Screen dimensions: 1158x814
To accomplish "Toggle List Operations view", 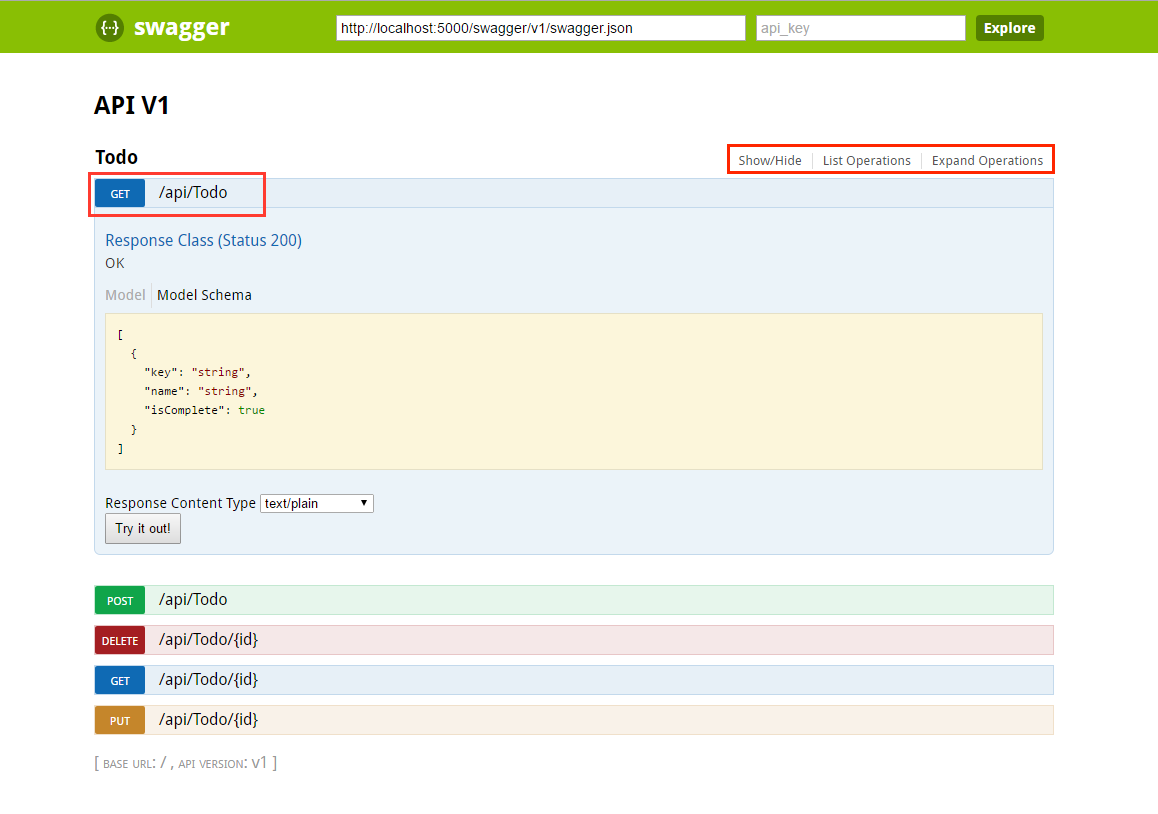I will 866,160.
